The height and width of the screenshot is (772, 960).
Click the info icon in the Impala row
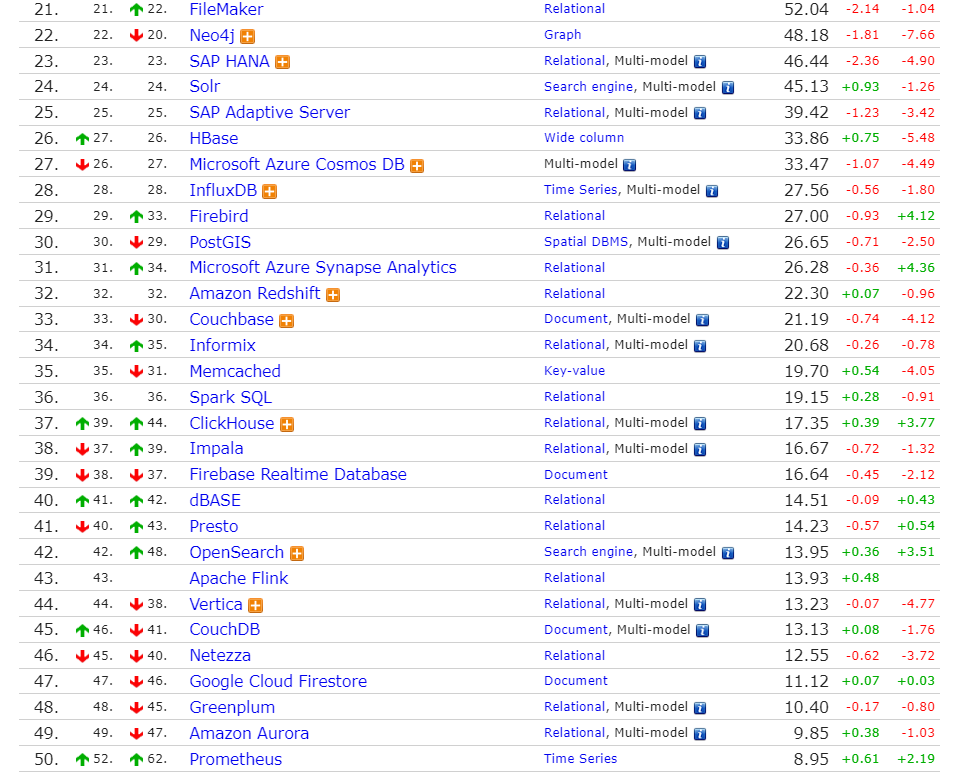(x=700, y=449)
